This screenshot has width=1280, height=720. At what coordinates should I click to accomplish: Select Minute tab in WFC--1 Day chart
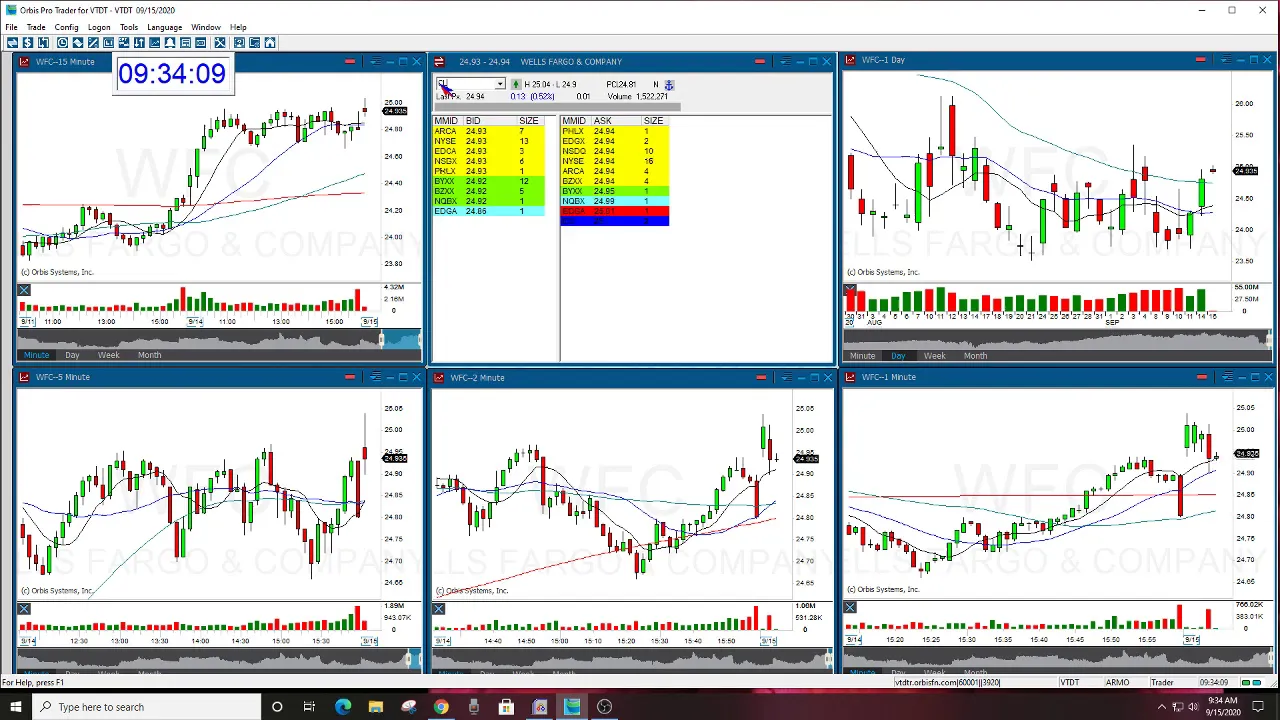(862, 356)
